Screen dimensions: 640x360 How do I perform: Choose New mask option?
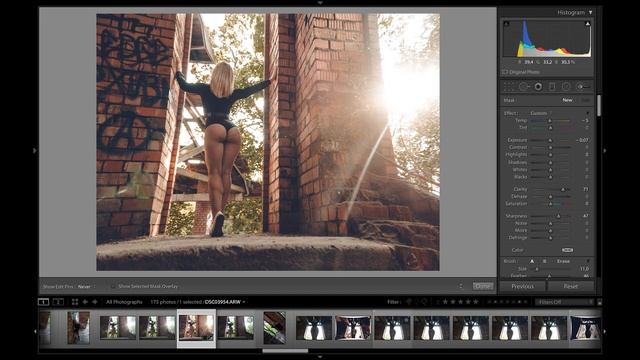tap(567, 100)
